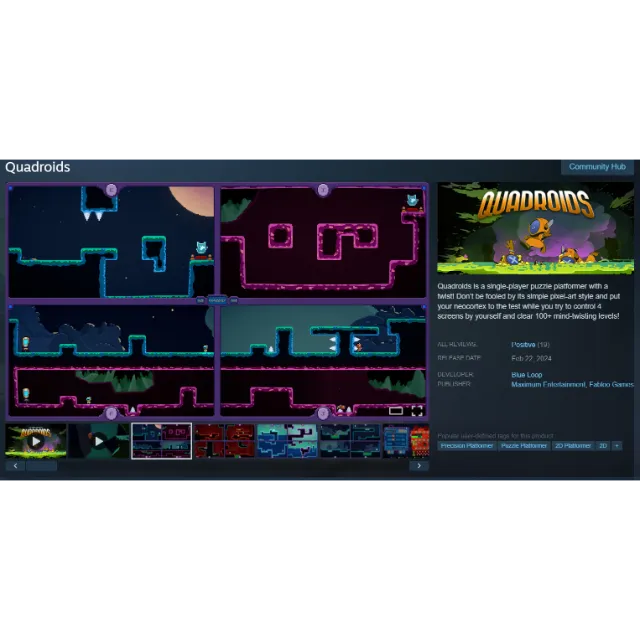Click the Feb 22, 2024 release date
Image resolution: width=640 pixels, height=640 pixels.
(531, 358)
